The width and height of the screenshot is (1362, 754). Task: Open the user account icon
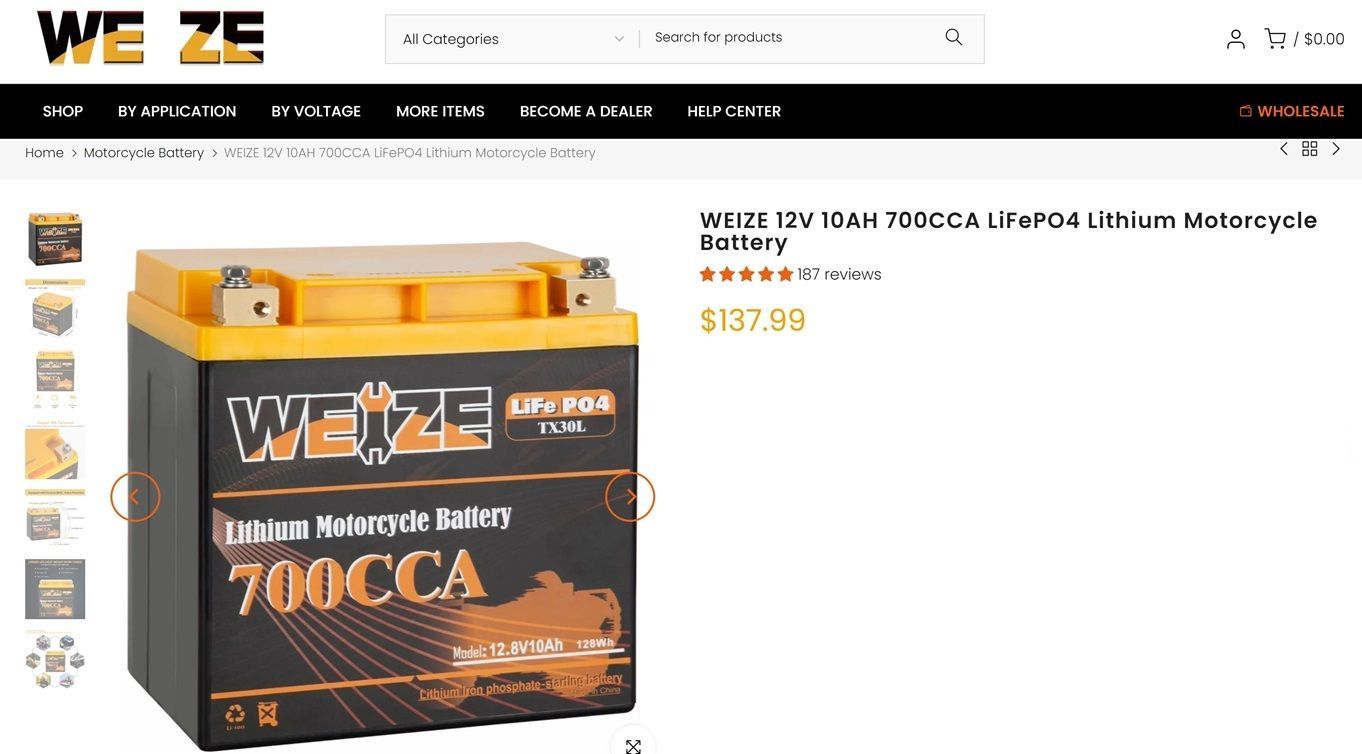[x=1236, y=39]
